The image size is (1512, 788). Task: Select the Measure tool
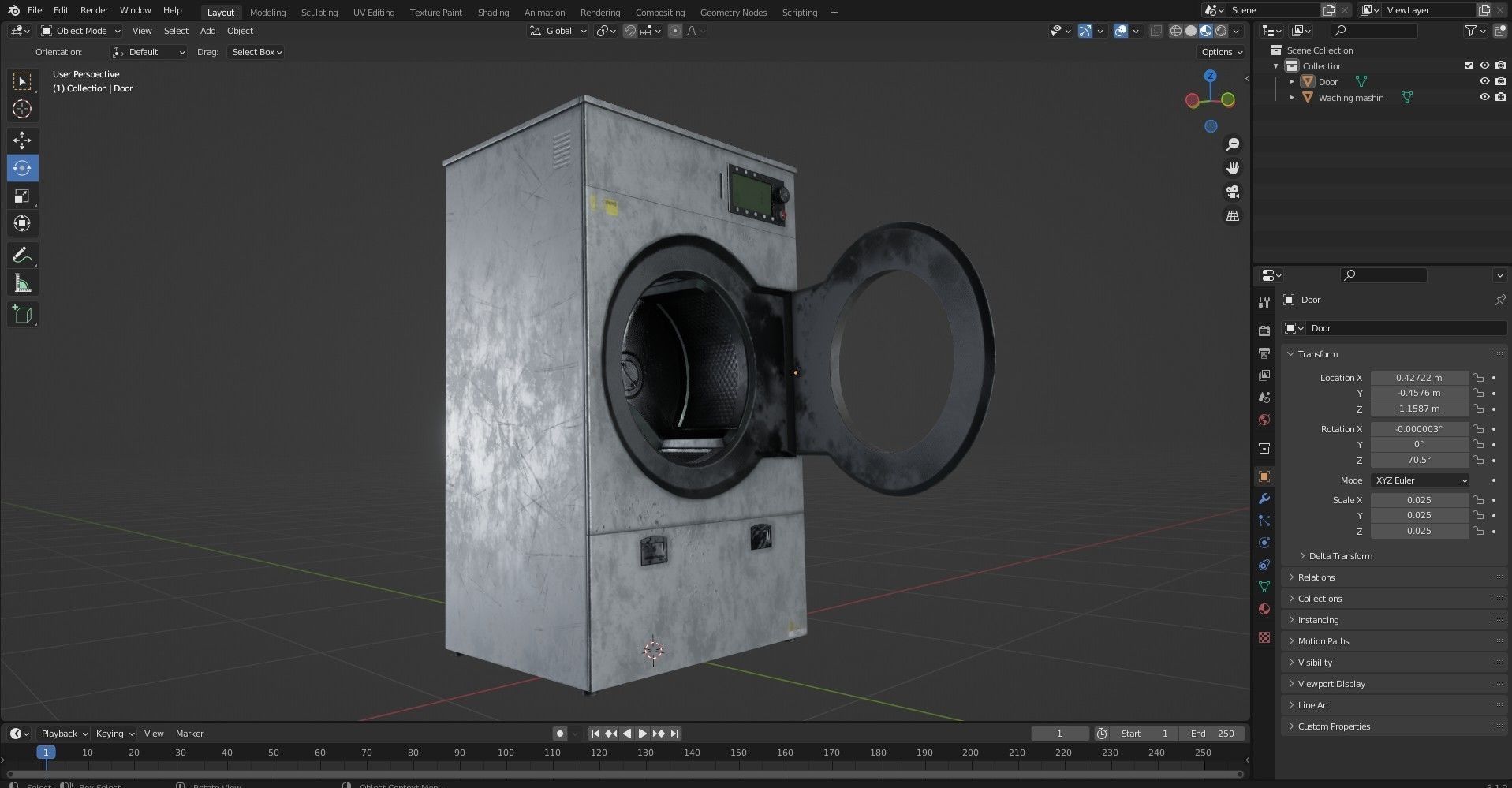point(22,283)
